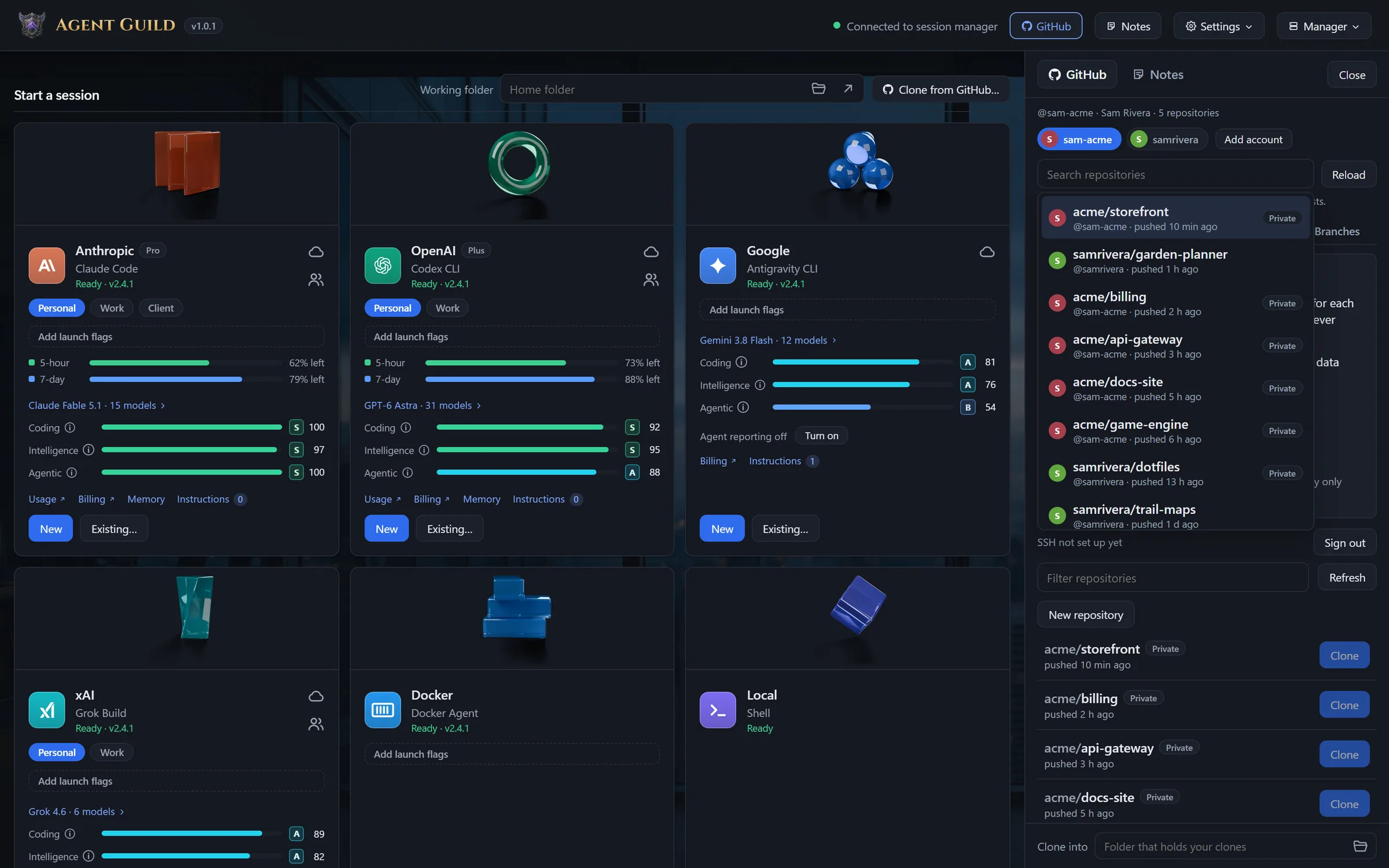Select the GitHub tab in side panel
Screen dimensions: 1389x868
1077,75
